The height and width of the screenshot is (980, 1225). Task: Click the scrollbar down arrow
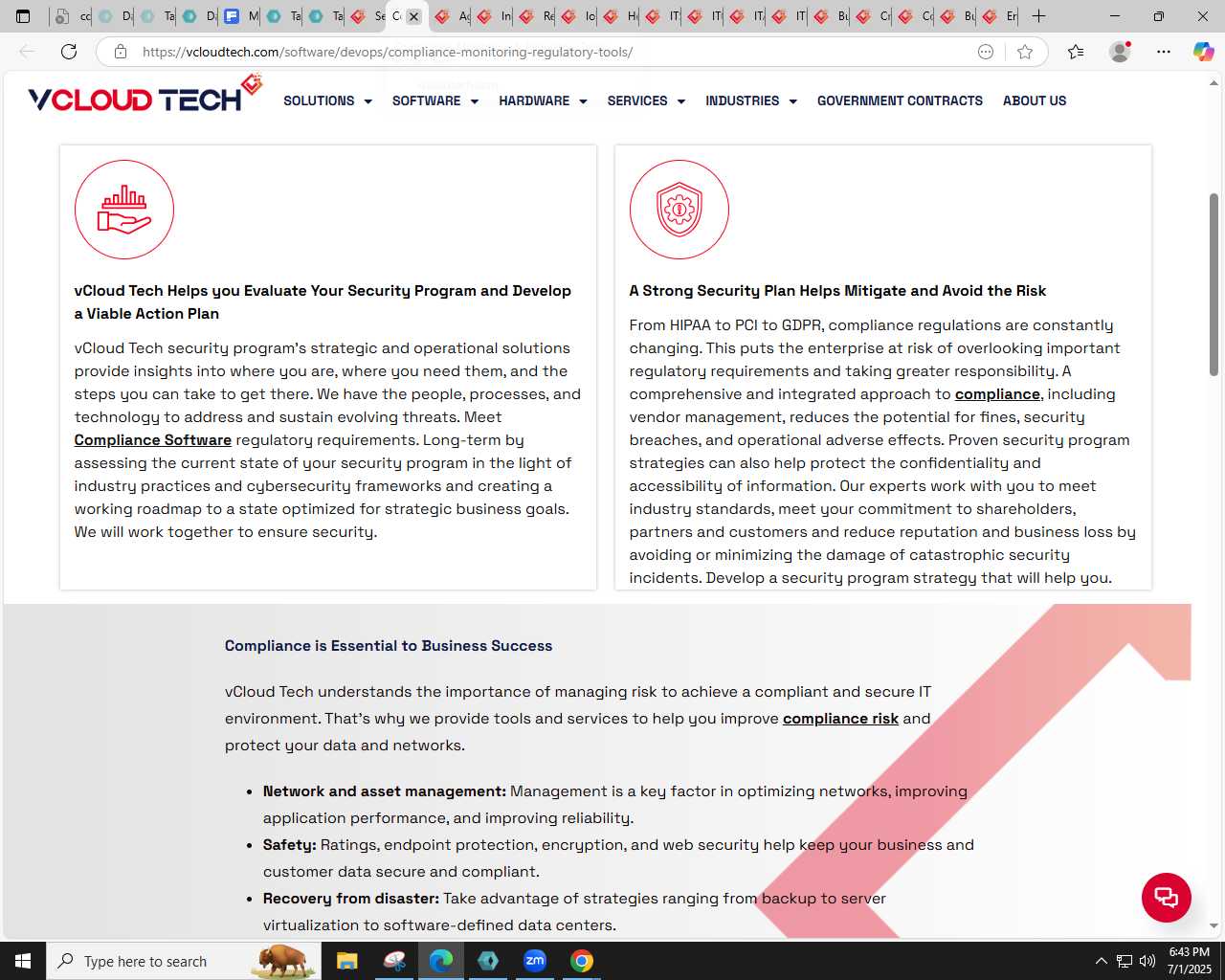[1214, 925]
